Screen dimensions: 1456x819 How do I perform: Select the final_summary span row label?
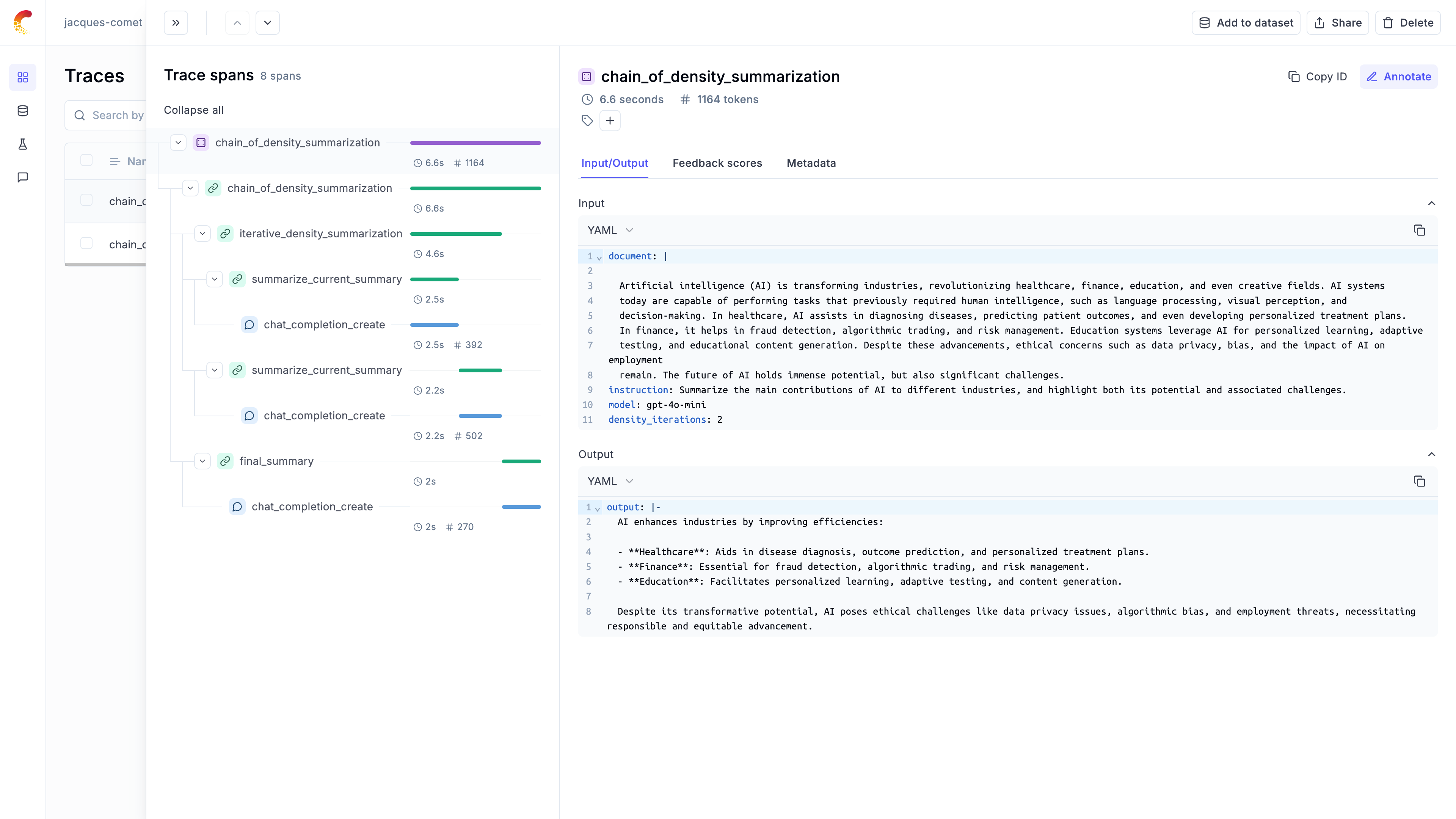[276, 461]
